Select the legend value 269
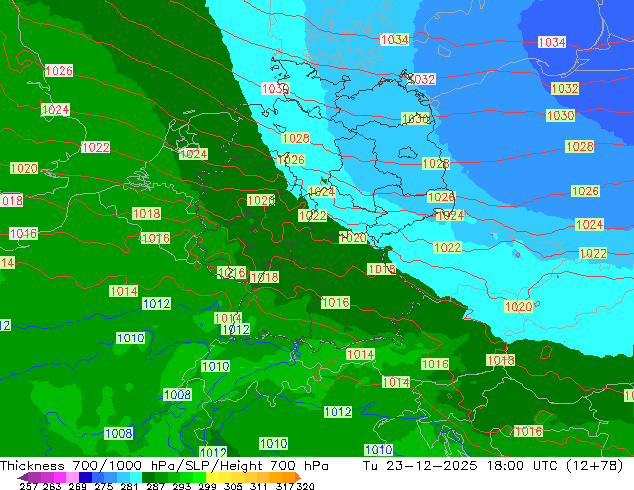This screenshot has width=634, height=490. [x=77, y=486]
